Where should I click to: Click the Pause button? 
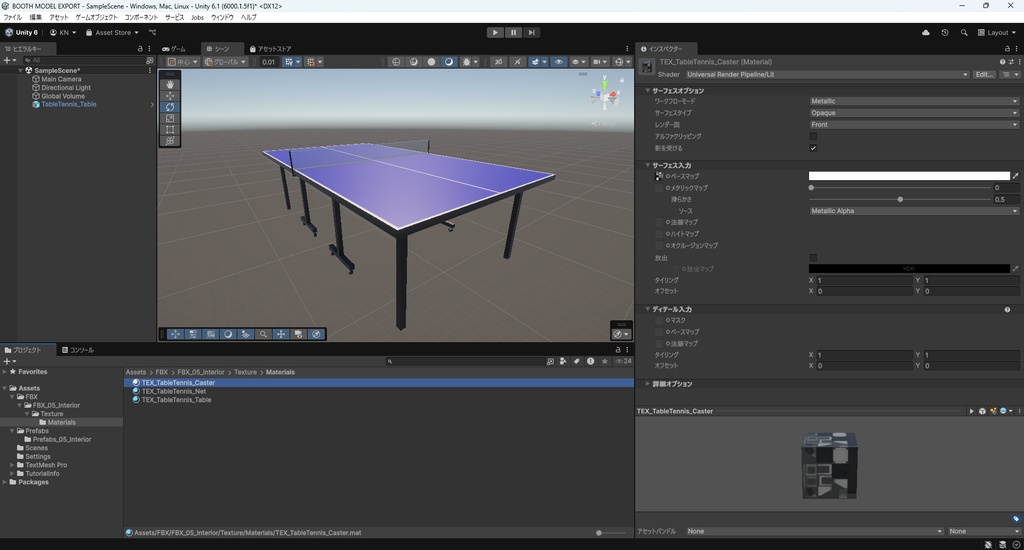(x=513, y=32)
